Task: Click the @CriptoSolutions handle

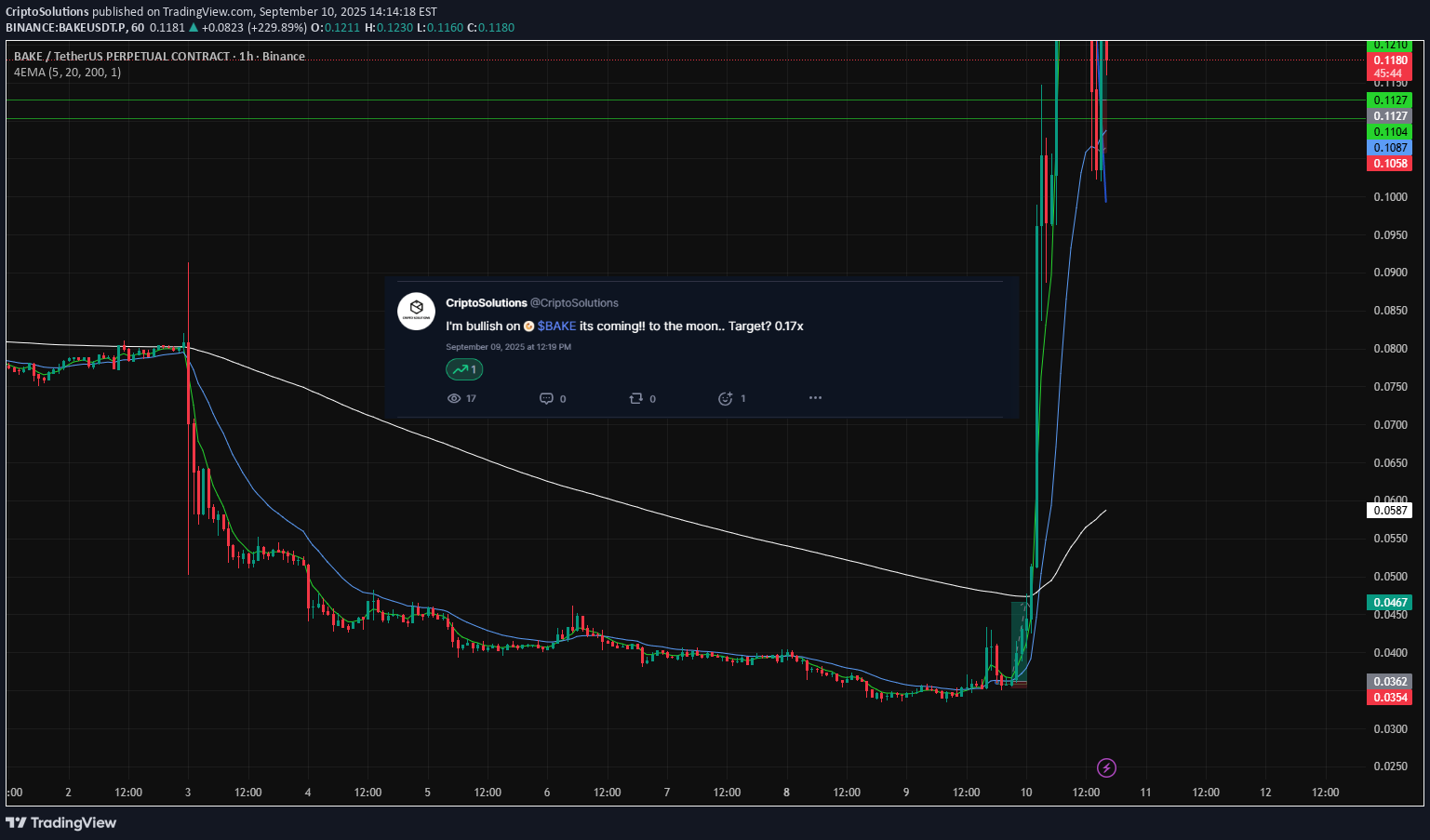Action: (x=574, y=303)
